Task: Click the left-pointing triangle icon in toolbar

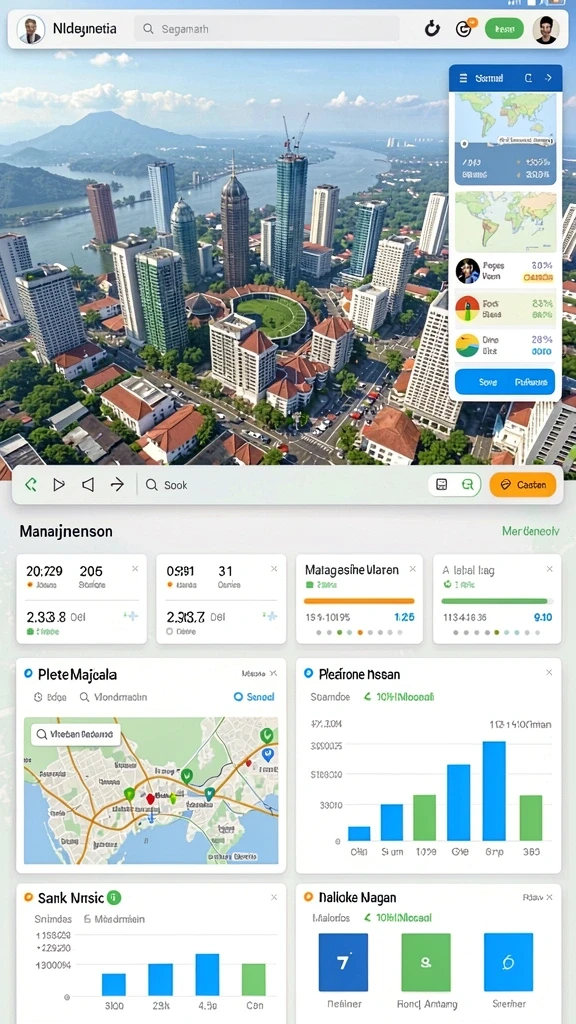Action: (88, 485)
